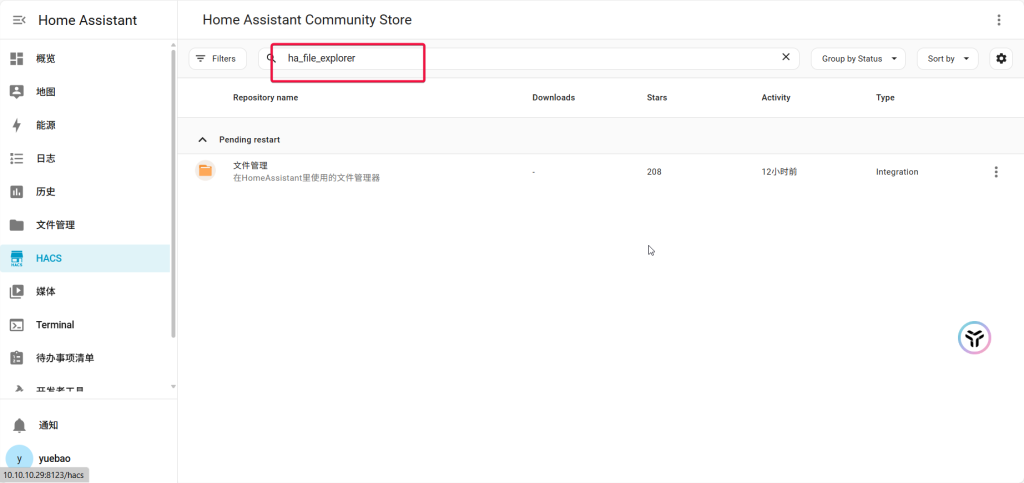Image resolution: width=1024 pixels, height=483 pixels.
Task: Sort by Stars column
Action: point(656,98)
